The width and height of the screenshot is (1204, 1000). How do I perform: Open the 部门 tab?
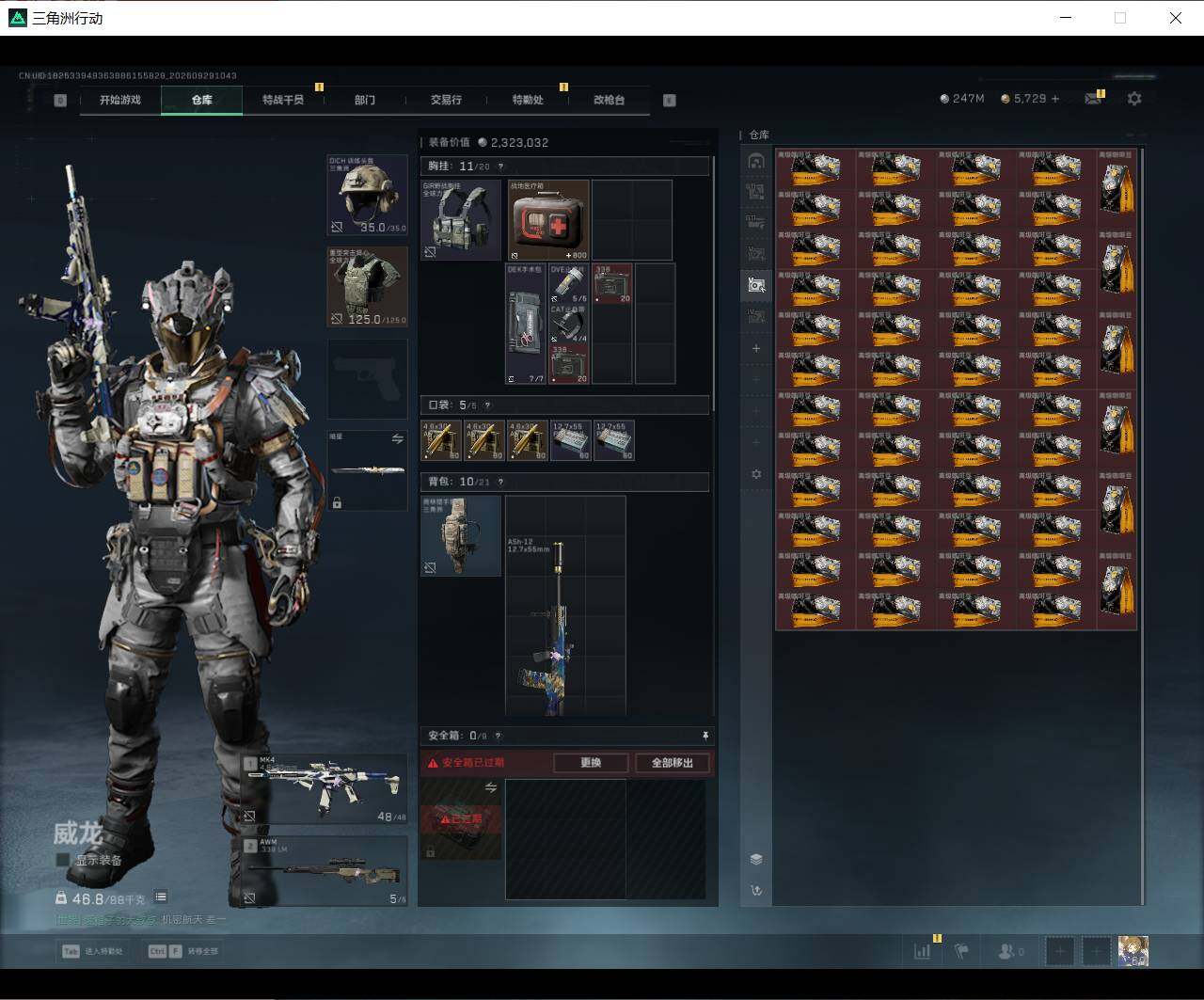pos(365,100)
